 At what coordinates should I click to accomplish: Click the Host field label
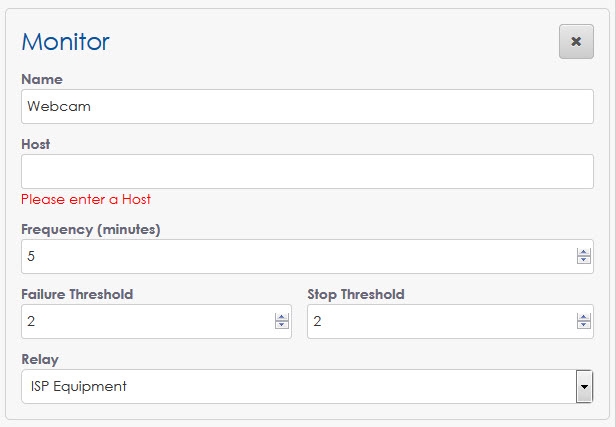pyautogui.click(x=36, y=144)
